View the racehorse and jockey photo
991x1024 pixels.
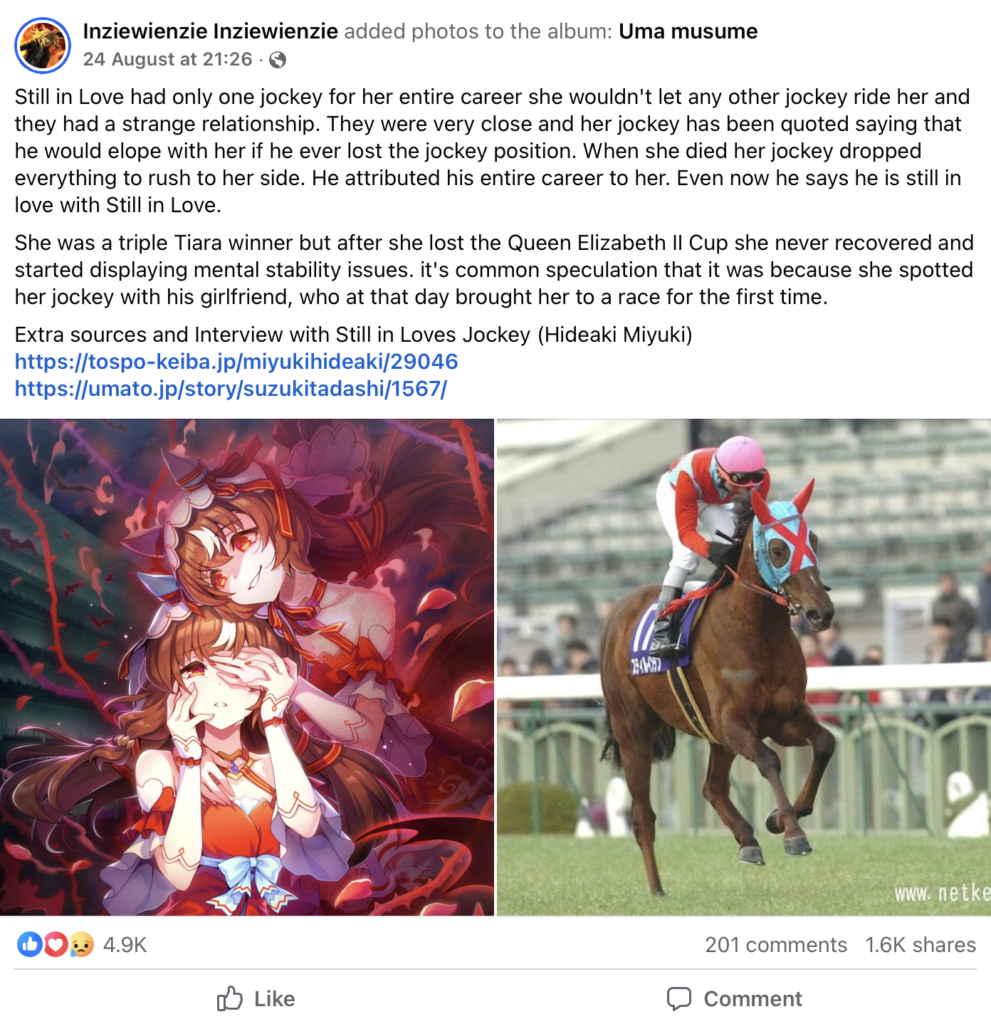pyautogui.click(x=744, y=667)
